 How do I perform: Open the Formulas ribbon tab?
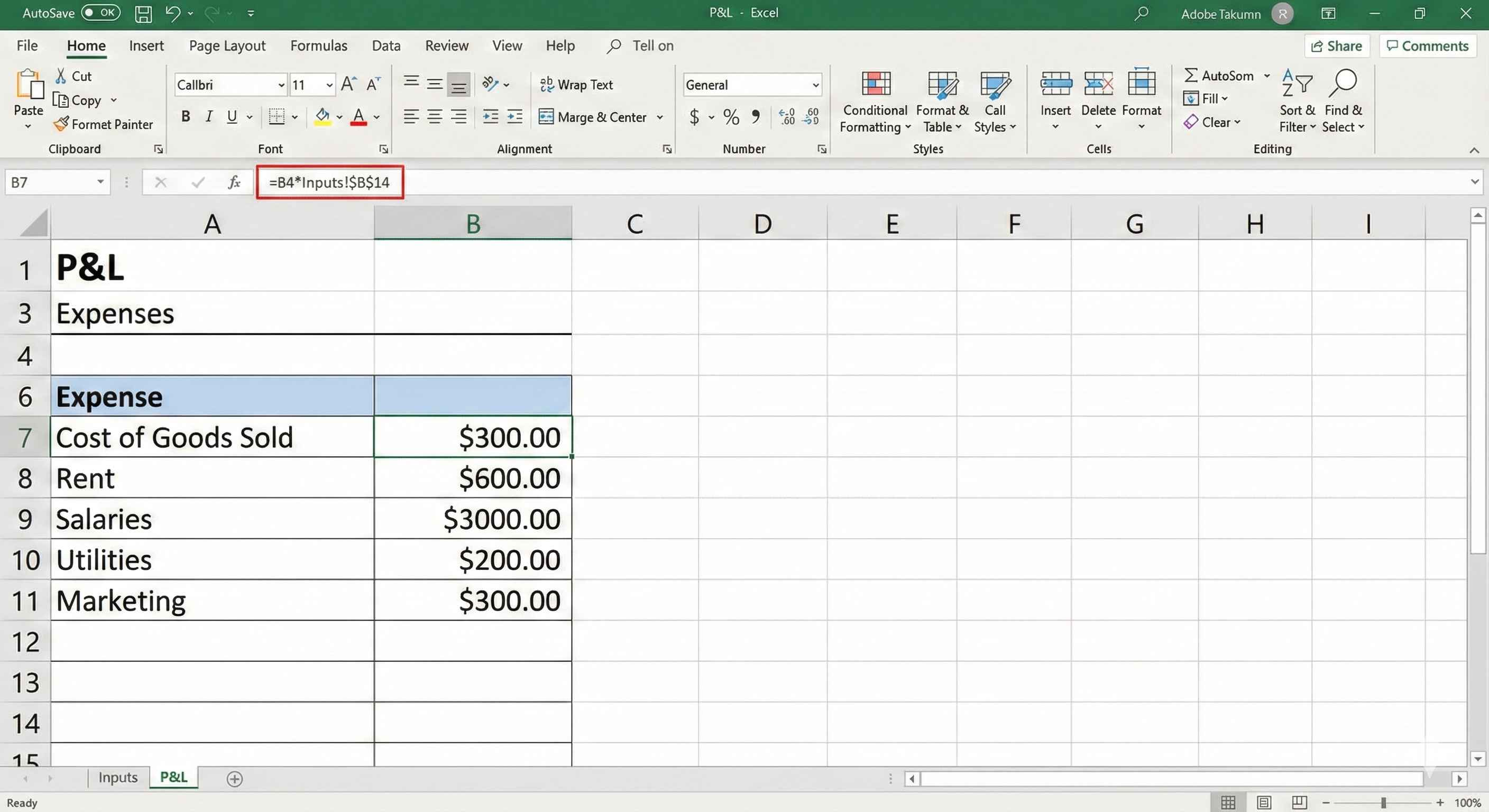click(x=318, y=45)
